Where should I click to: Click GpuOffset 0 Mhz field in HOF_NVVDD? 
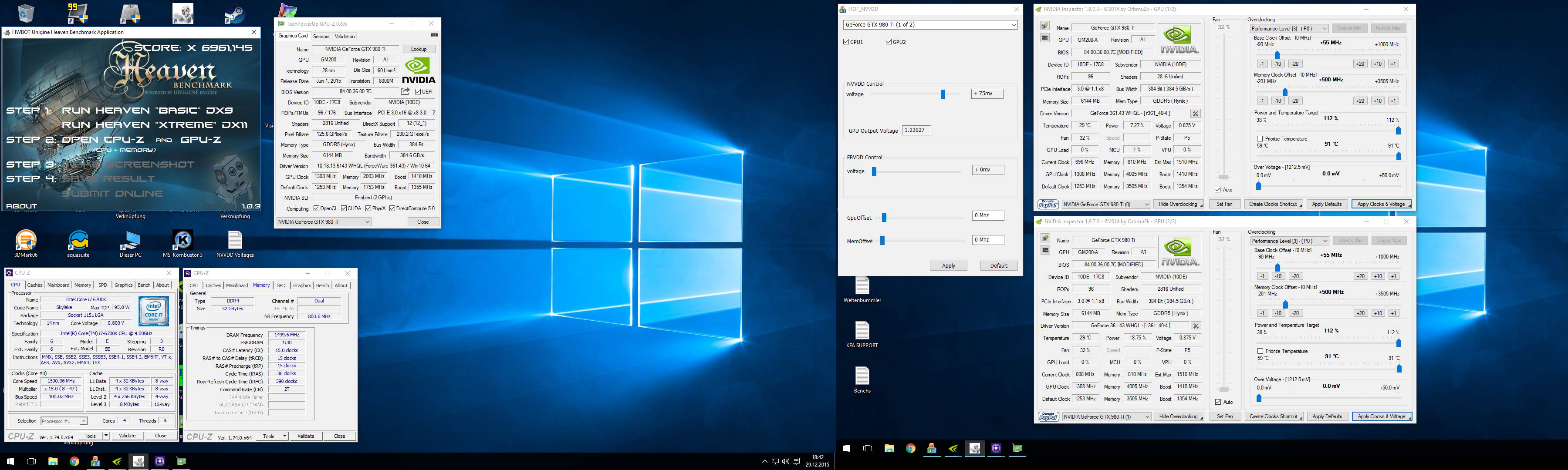point(988,216)
